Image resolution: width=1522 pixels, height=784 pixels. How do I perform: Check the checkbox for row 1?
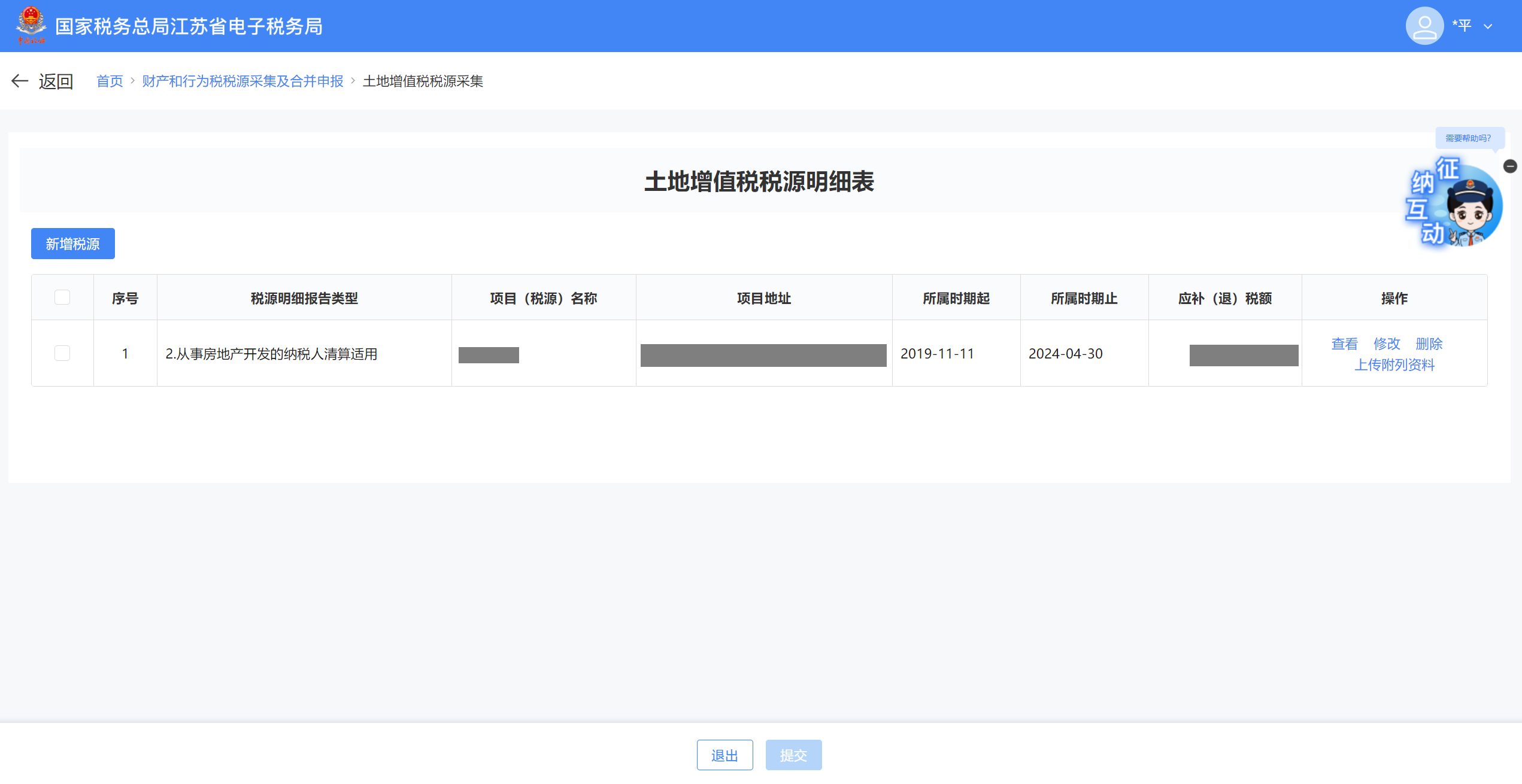coord(62,353)
